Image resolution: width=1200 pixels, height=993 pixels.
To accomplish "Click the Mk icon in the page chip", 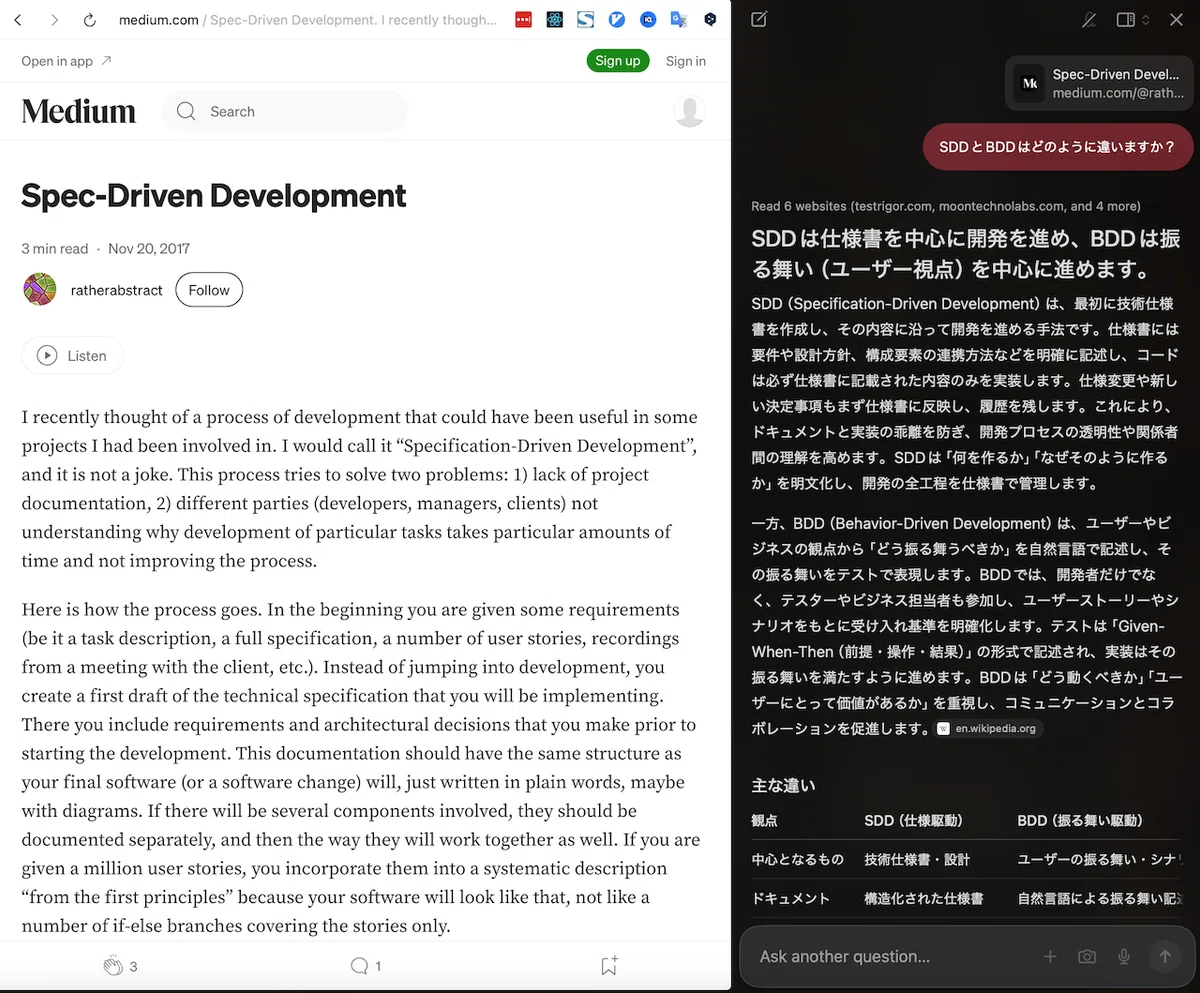I will (1029, 83).
